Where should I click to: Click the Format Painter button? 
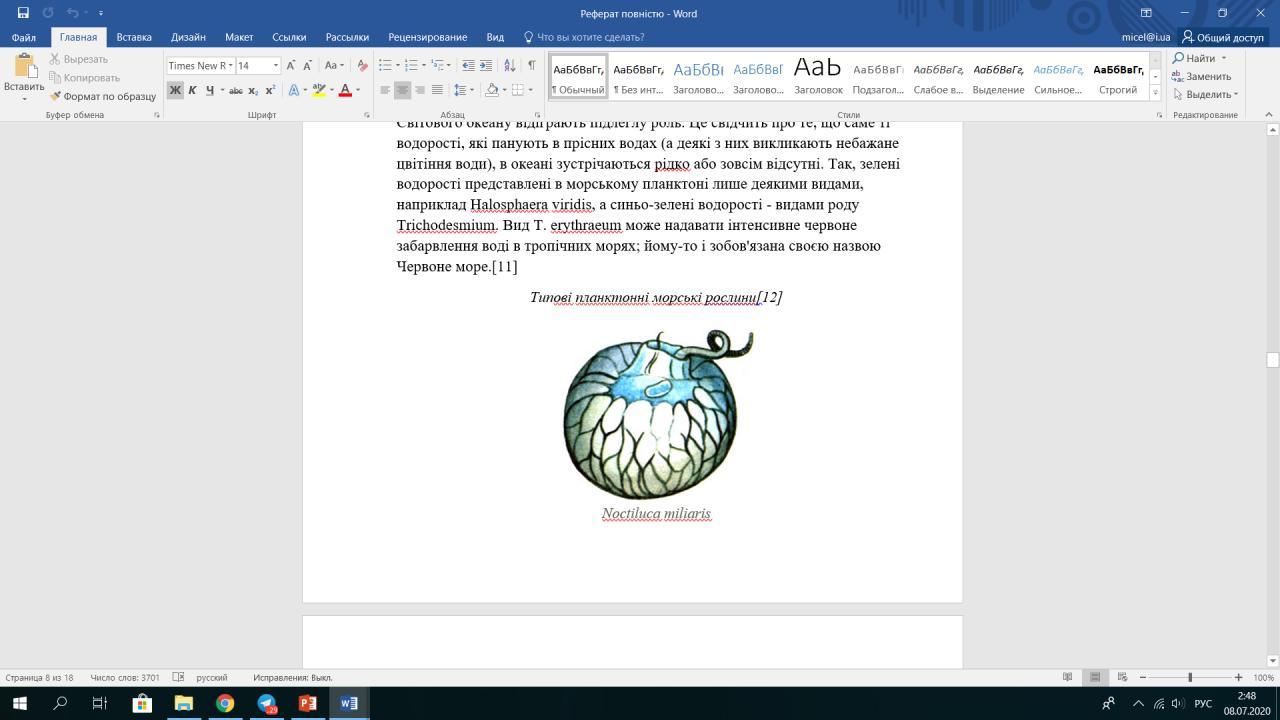coord(103,96)
